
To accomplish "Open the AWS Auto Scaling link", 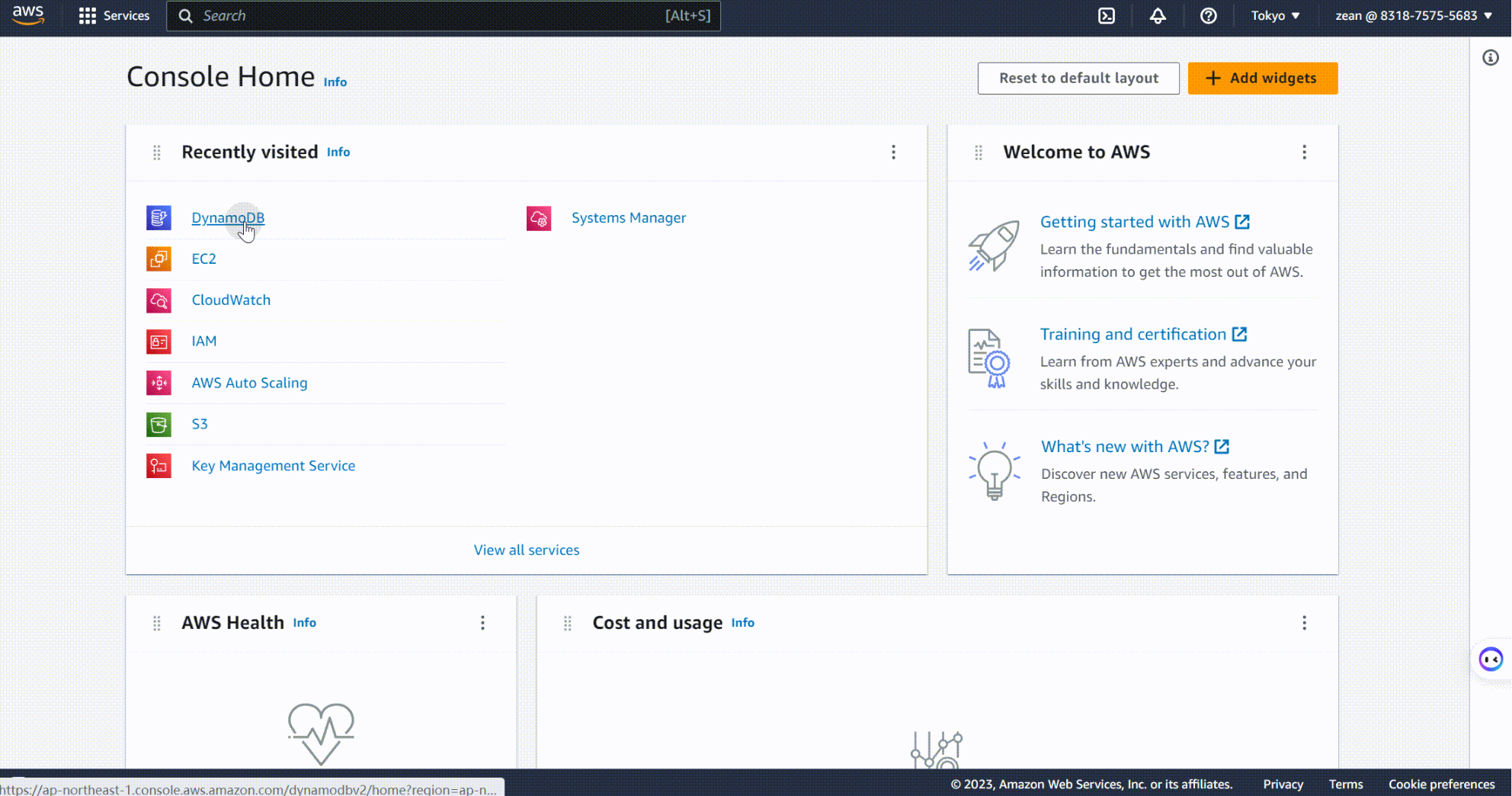I will (x=249, y=383).
